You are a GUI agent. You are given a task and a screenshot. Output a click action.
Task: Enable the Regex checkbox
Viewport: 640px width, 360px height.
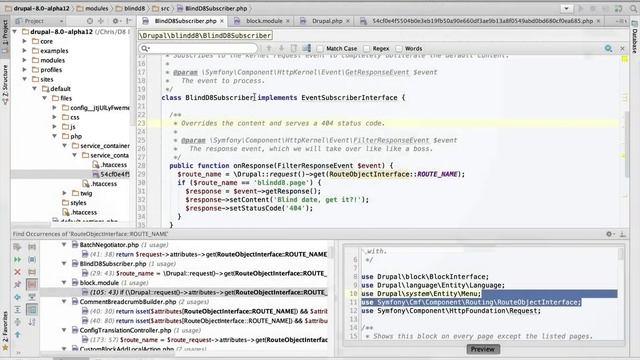pos(367,49)
